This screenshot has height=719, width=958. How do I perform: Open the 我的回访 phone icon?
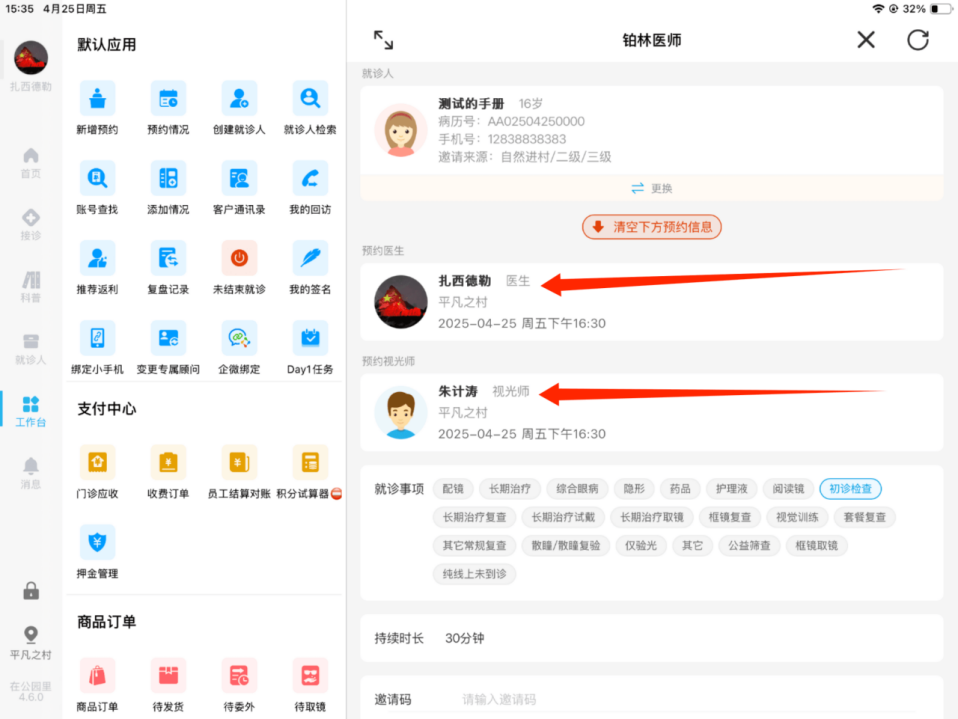[x=310, y=178]
